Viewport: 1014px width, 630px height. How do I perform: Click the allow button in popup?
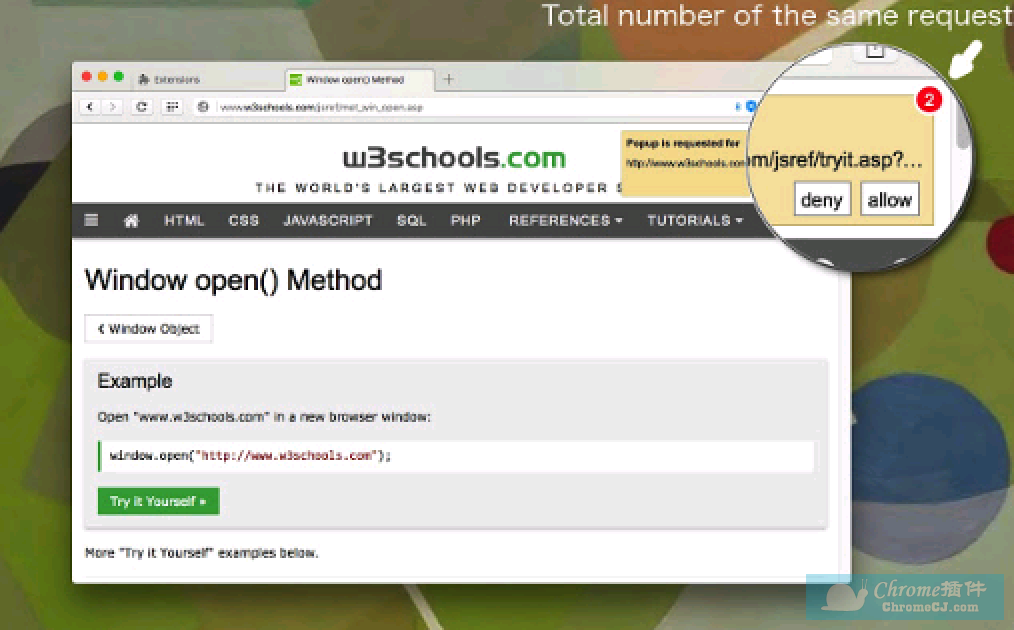click(890, 200)
